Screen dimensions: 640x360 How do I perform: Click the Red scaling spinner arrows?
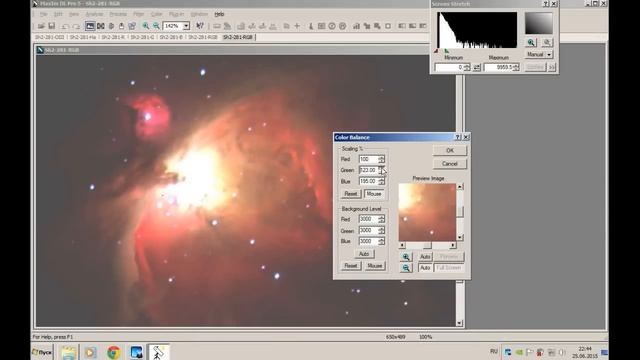381,159
